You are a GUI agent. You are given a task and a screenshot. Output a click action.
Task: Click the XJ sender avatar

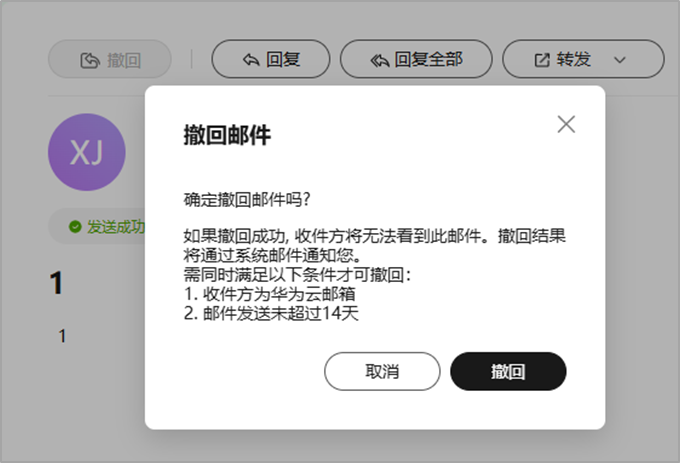(x=87, y=152)
